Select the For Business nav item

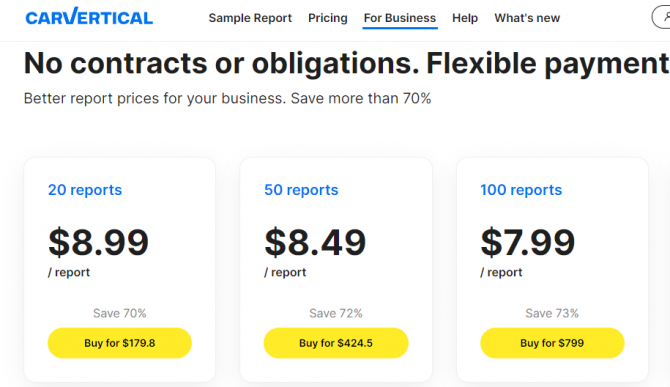(400, 18)
